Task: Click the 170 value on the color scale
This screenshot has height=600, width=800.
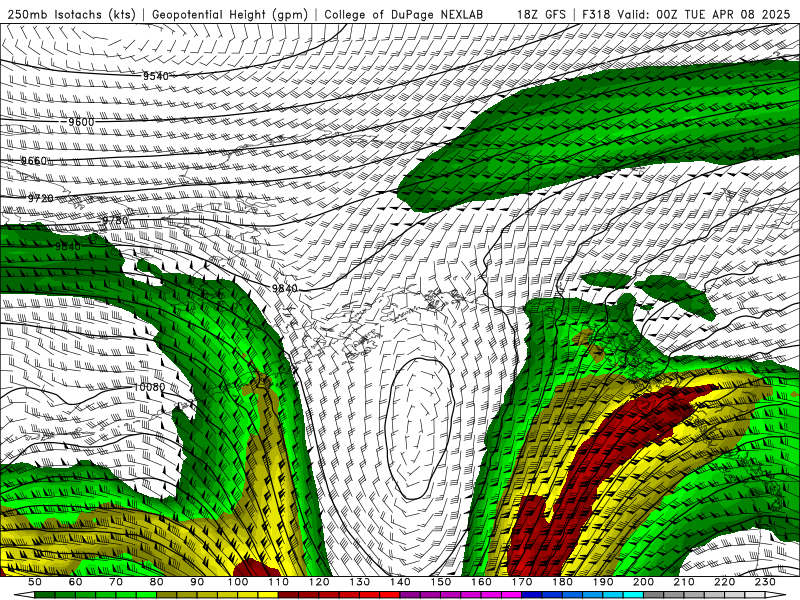Action: (x=522, y=582)
